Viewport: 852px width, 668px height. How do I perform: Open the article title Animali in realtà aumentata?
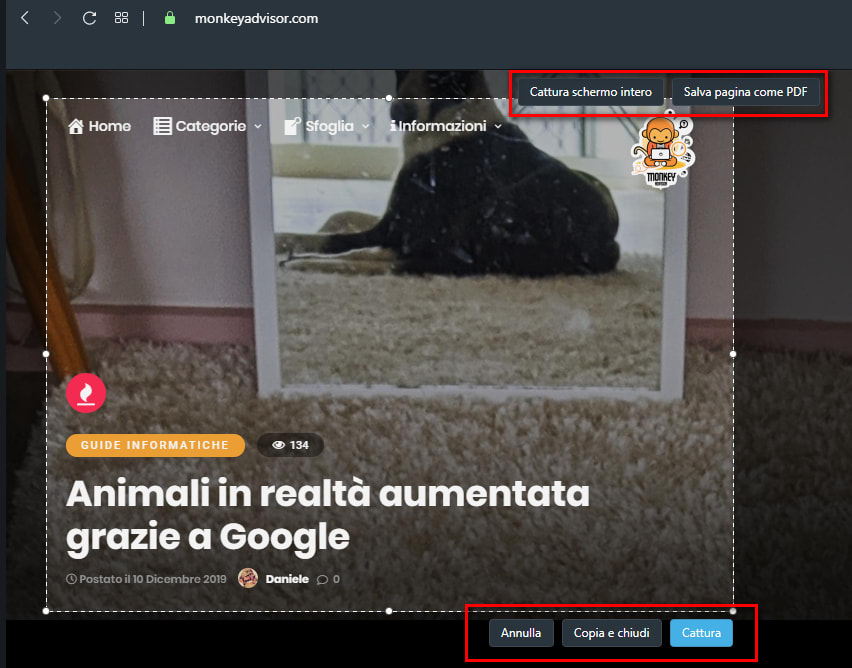click(328, 515)
